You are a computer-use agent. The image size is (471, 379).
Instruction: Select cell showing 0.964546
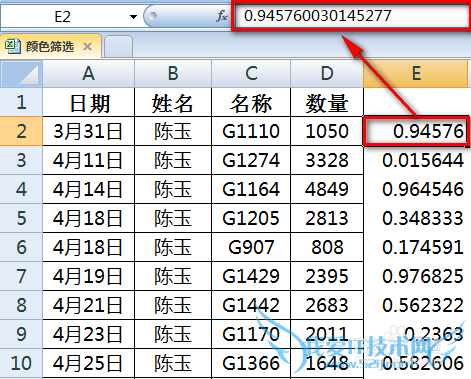(x=416, y=189)
